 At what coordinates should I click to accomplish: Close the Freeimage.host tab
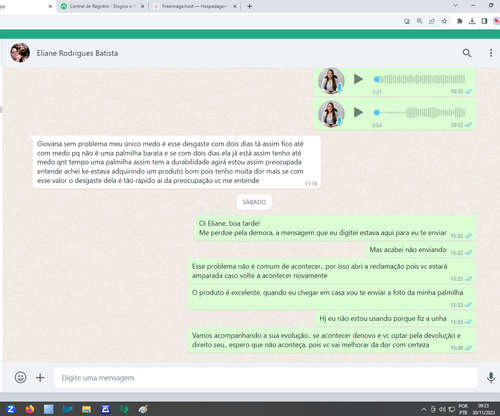point(235,6)
